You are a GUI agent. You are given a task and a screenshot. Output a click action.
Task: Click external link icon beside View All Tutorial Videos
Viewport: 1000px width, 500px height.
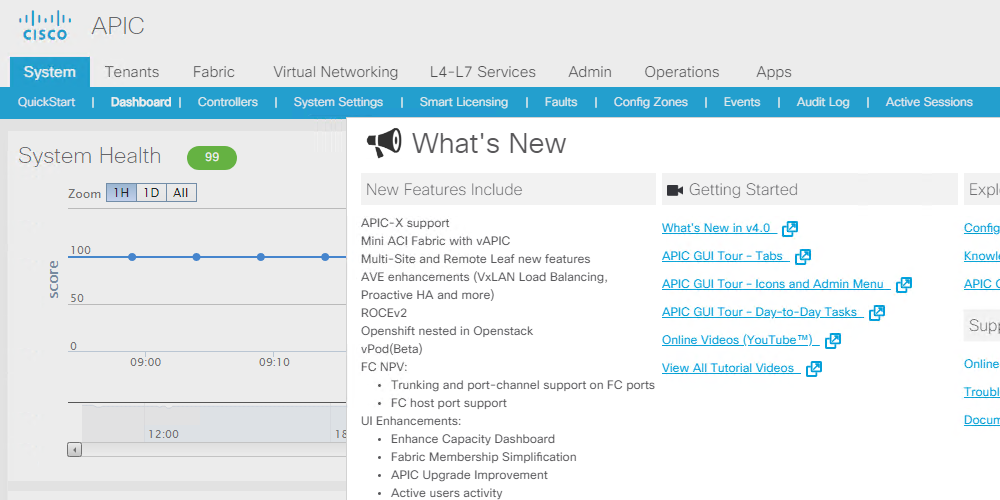click(x=814, y=369)
